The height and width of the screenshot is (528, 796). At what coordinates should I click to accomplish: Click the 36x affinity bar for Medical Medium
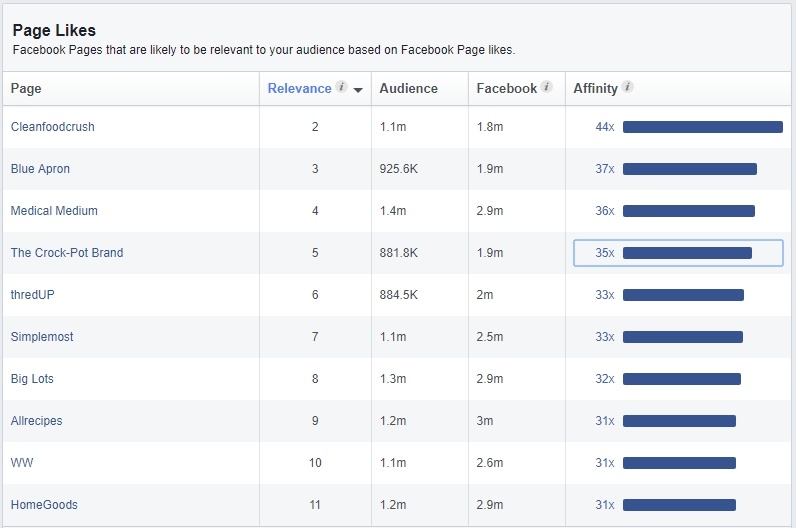tap(689, 211)
